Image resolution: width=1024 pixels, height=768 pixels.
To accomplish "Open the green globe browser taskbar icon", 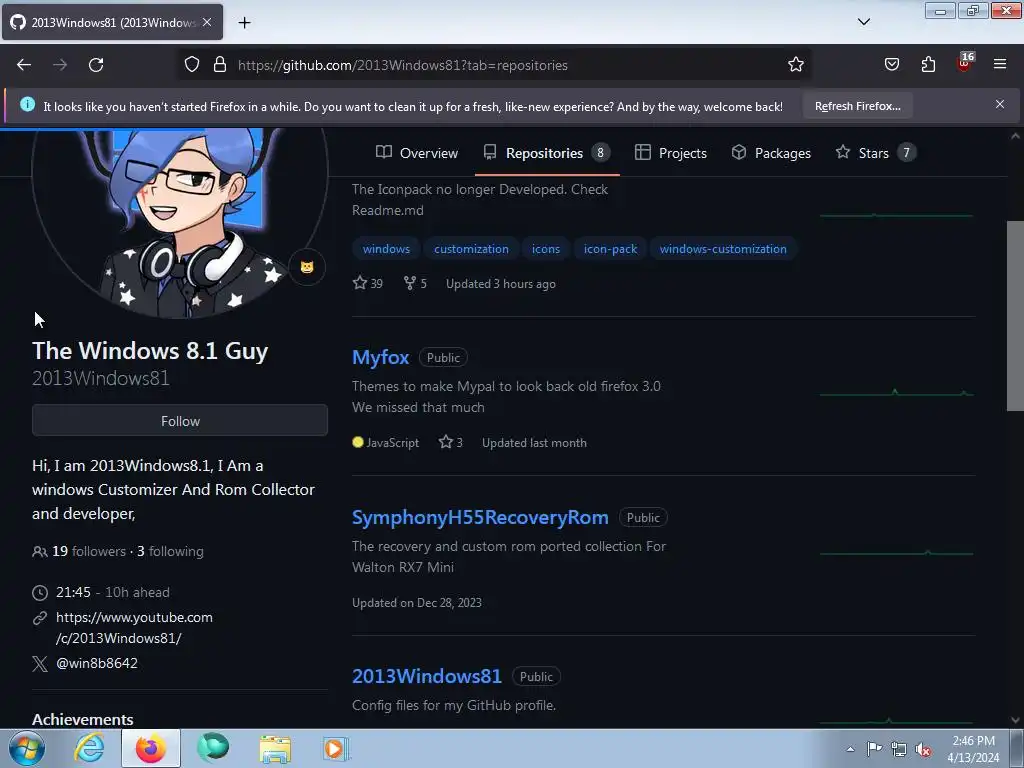I will pos(213,748).
